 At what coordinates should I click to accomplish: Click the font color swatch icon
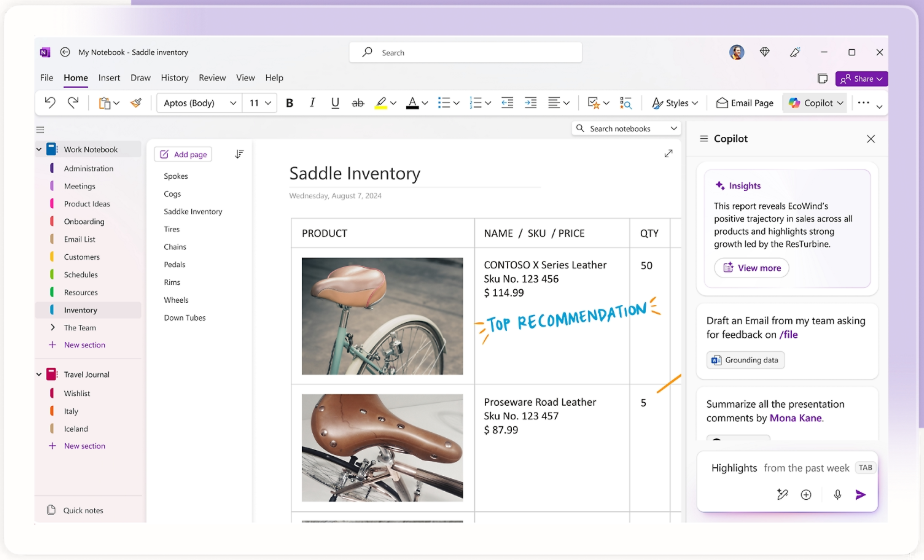click(412, 103)
